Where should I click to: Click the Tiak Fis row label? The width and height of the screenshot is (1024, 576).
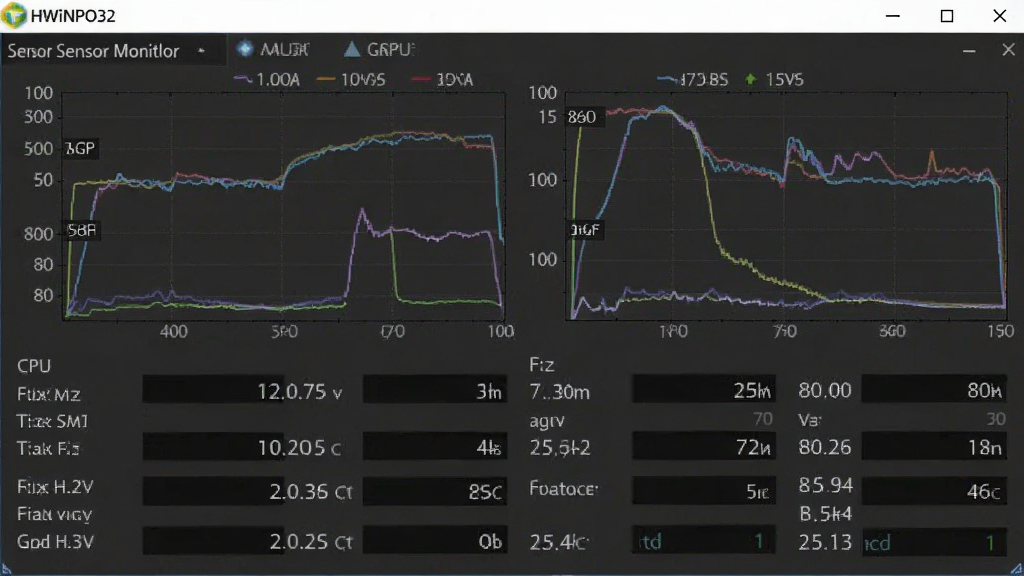(x=48, y=449)
